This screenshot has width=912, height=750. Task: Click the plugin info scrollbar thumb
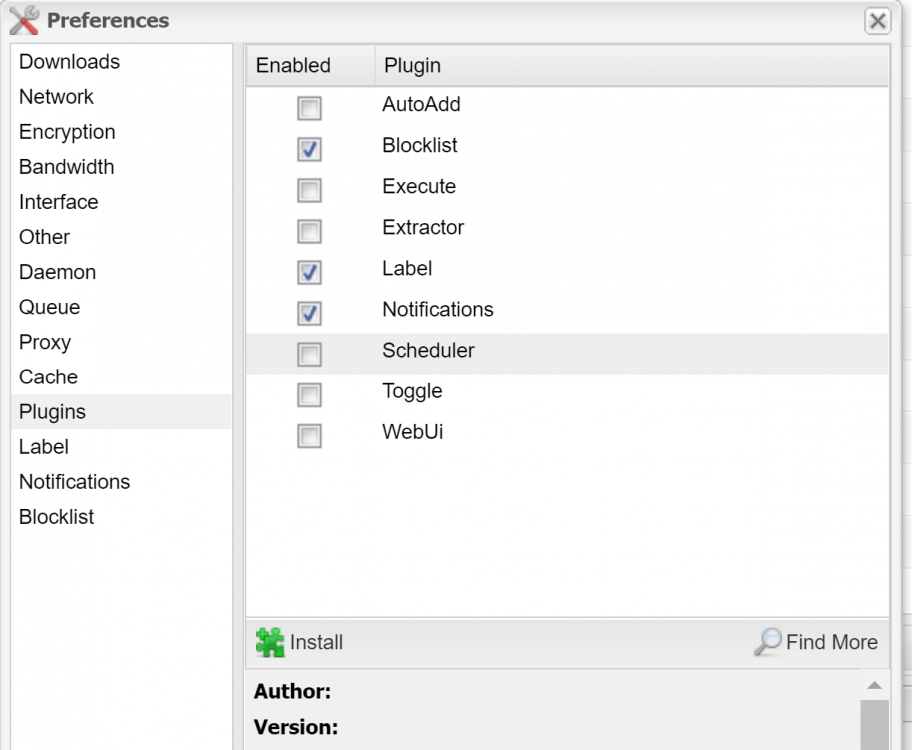click(x=874, y=725)
